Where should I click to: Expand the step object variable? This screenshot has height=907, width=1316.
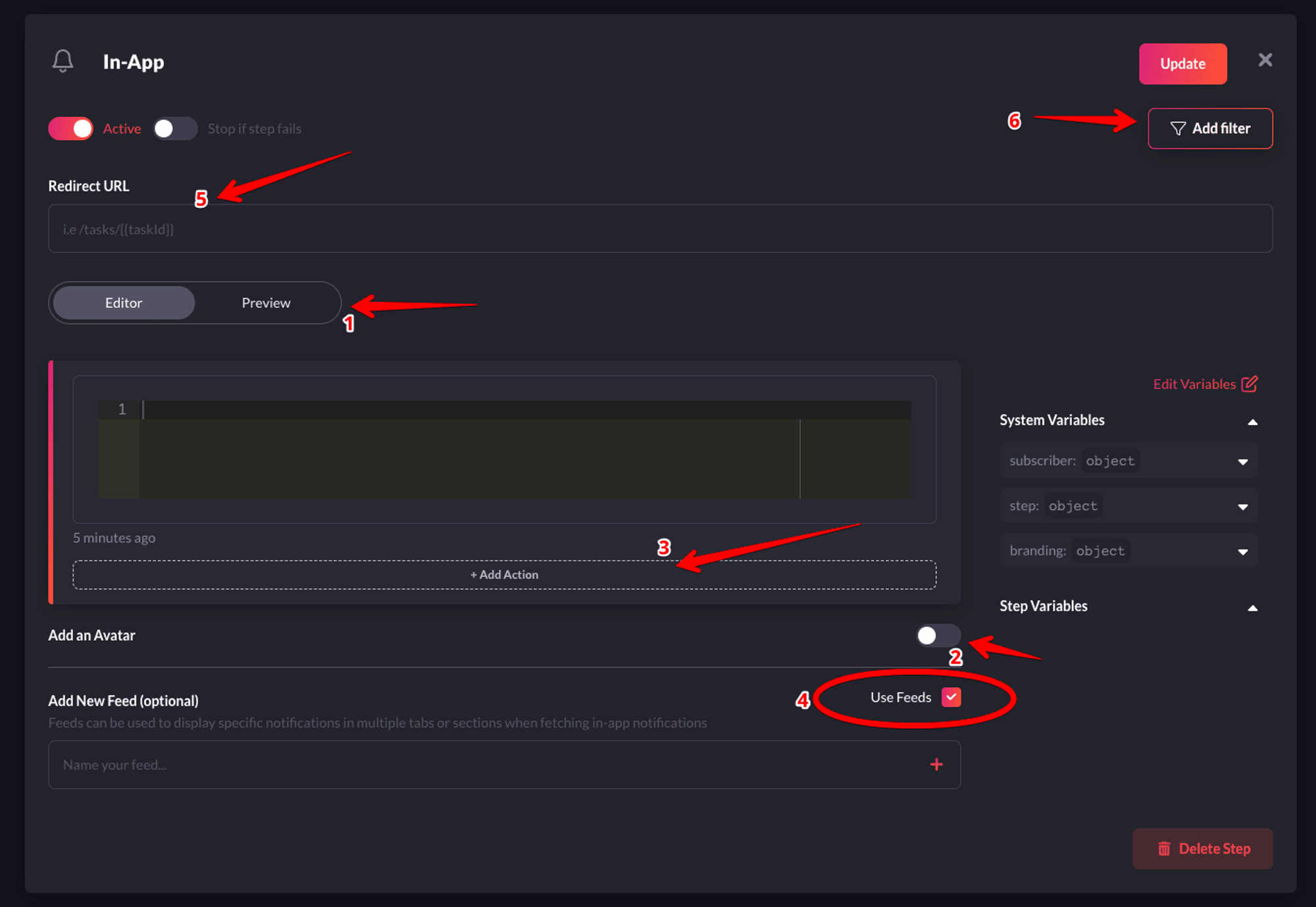point(1242,506)
